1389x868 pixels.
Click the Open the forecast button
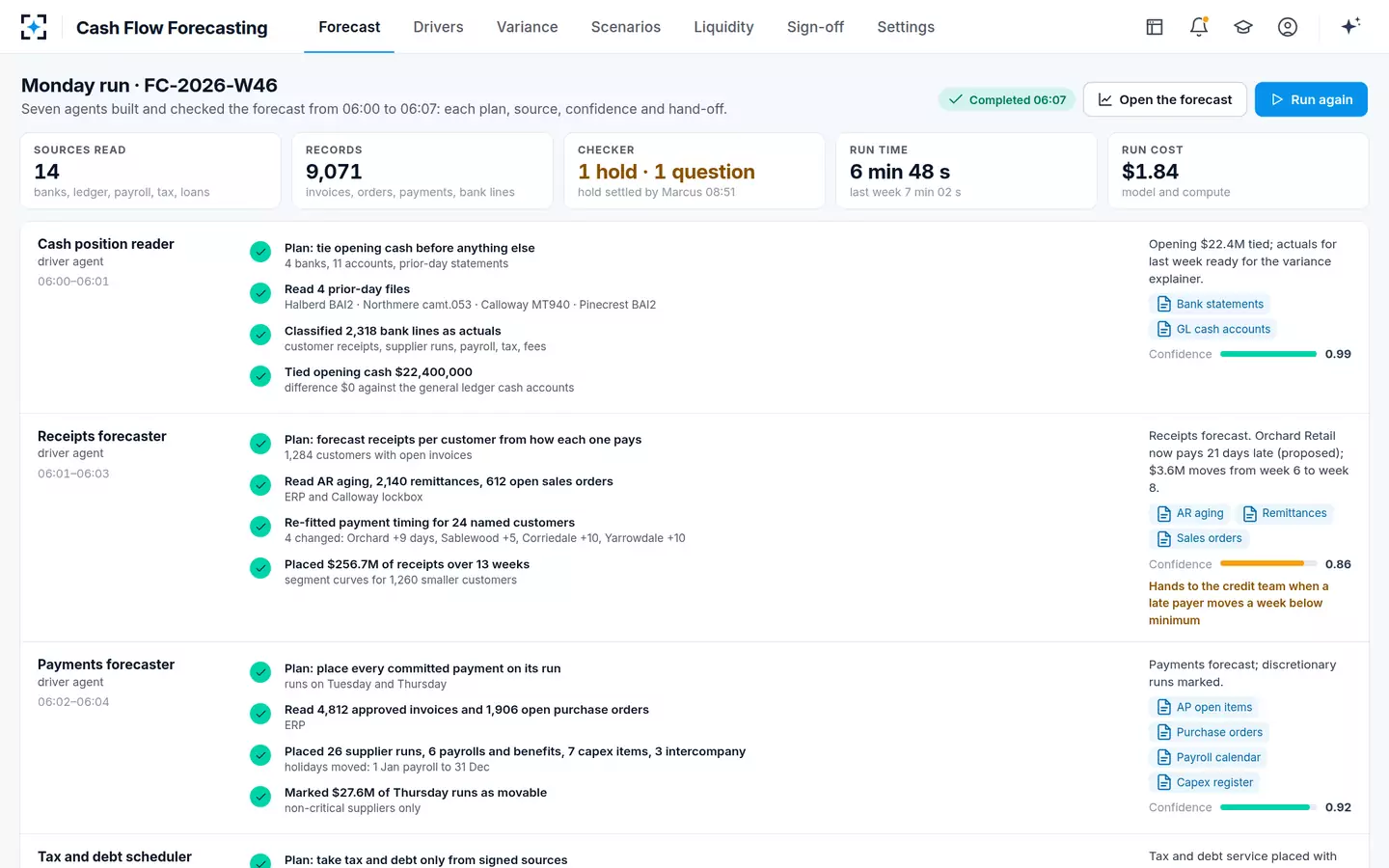(1165, 99)
